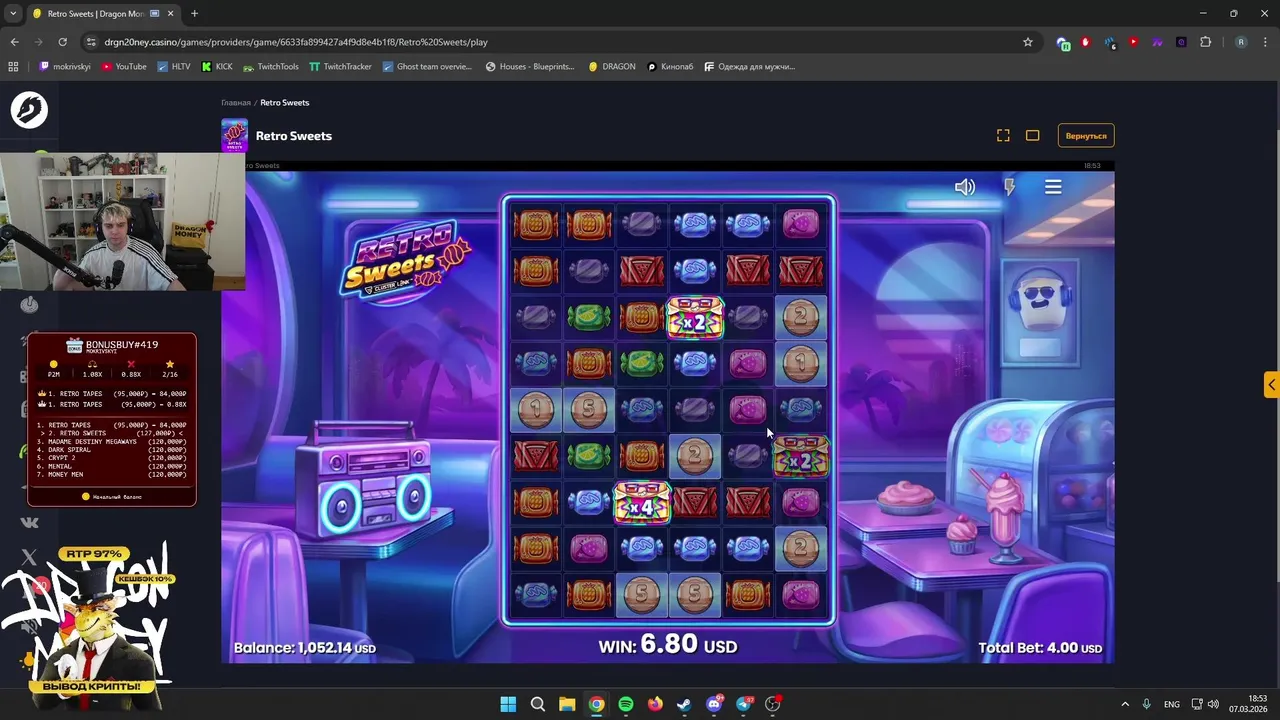Open the apps grid in bookmarks bar

point(13,66)
